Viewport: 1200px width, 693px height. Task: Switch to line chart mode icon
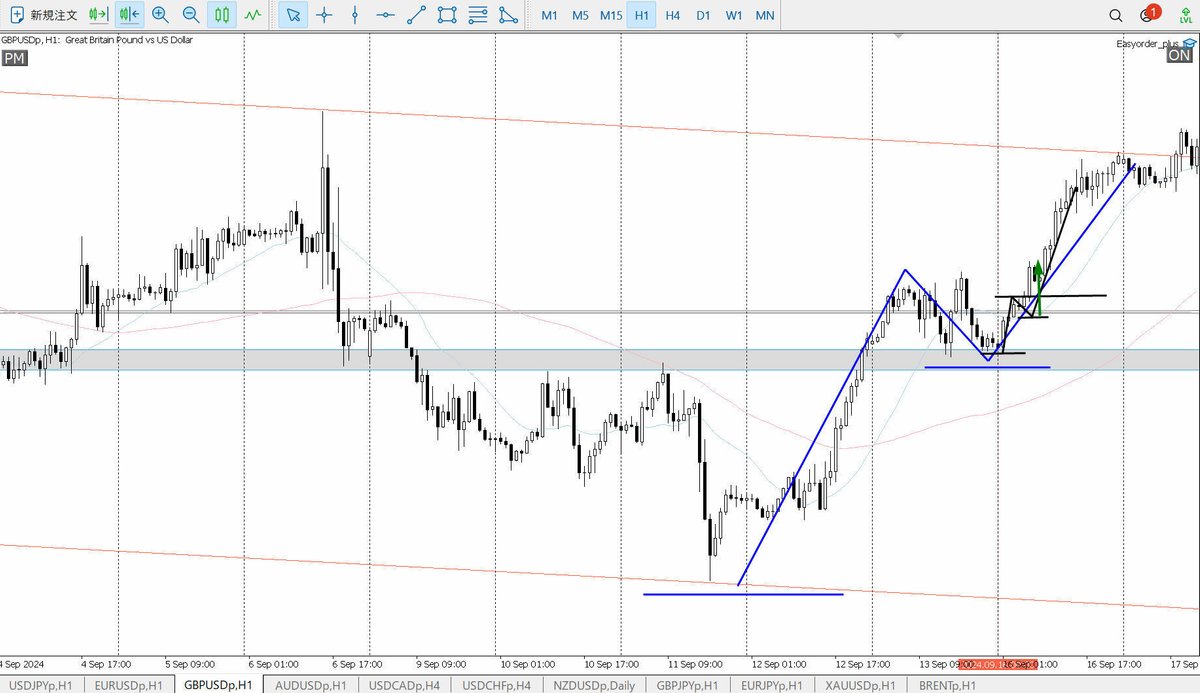(253, 15)
